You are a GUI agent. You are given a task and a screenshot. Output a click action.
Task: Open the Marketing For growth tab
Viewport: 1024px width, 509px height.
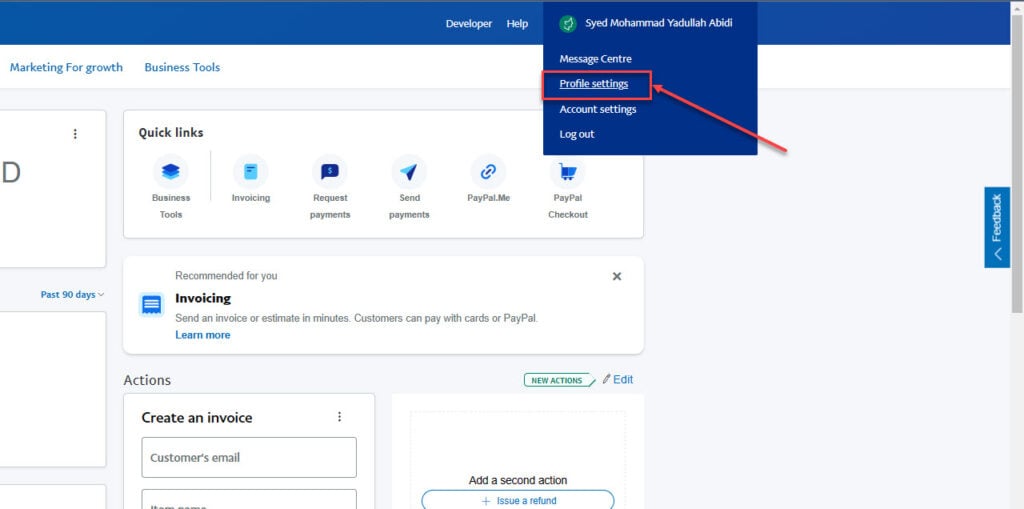[66, 67]
